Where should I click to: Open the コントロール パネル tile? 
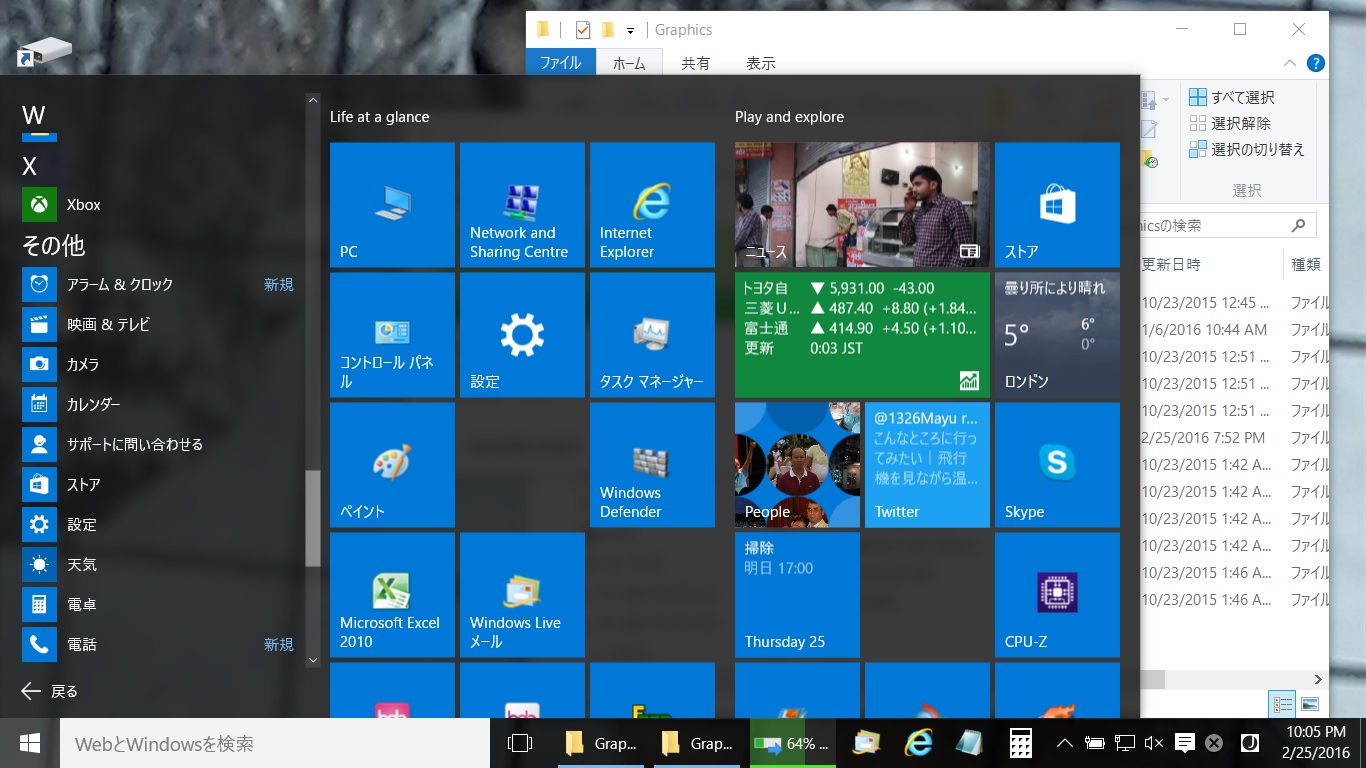(x=392, y=335)
